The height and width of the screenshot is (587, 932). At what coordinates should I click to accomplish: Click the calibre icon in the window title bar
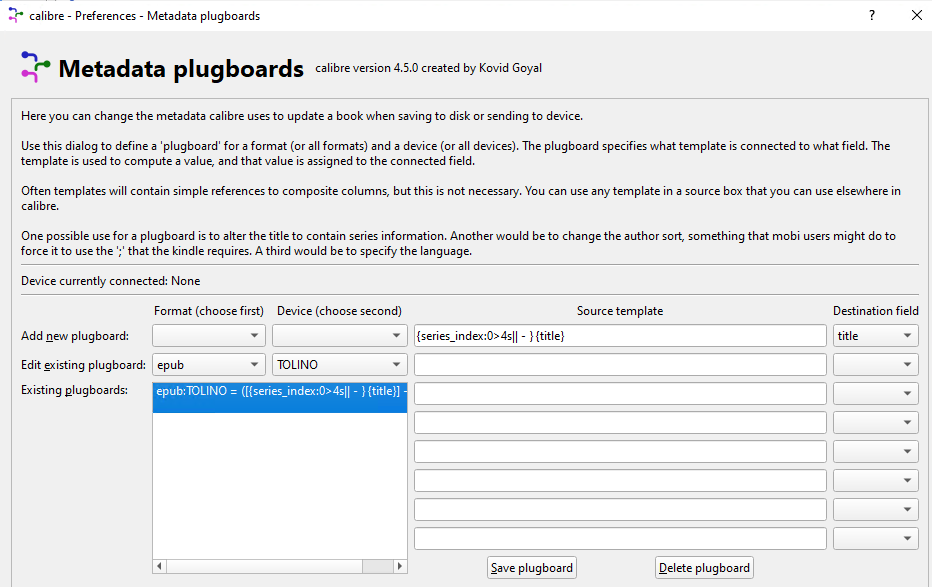click(x=15, y=15)
